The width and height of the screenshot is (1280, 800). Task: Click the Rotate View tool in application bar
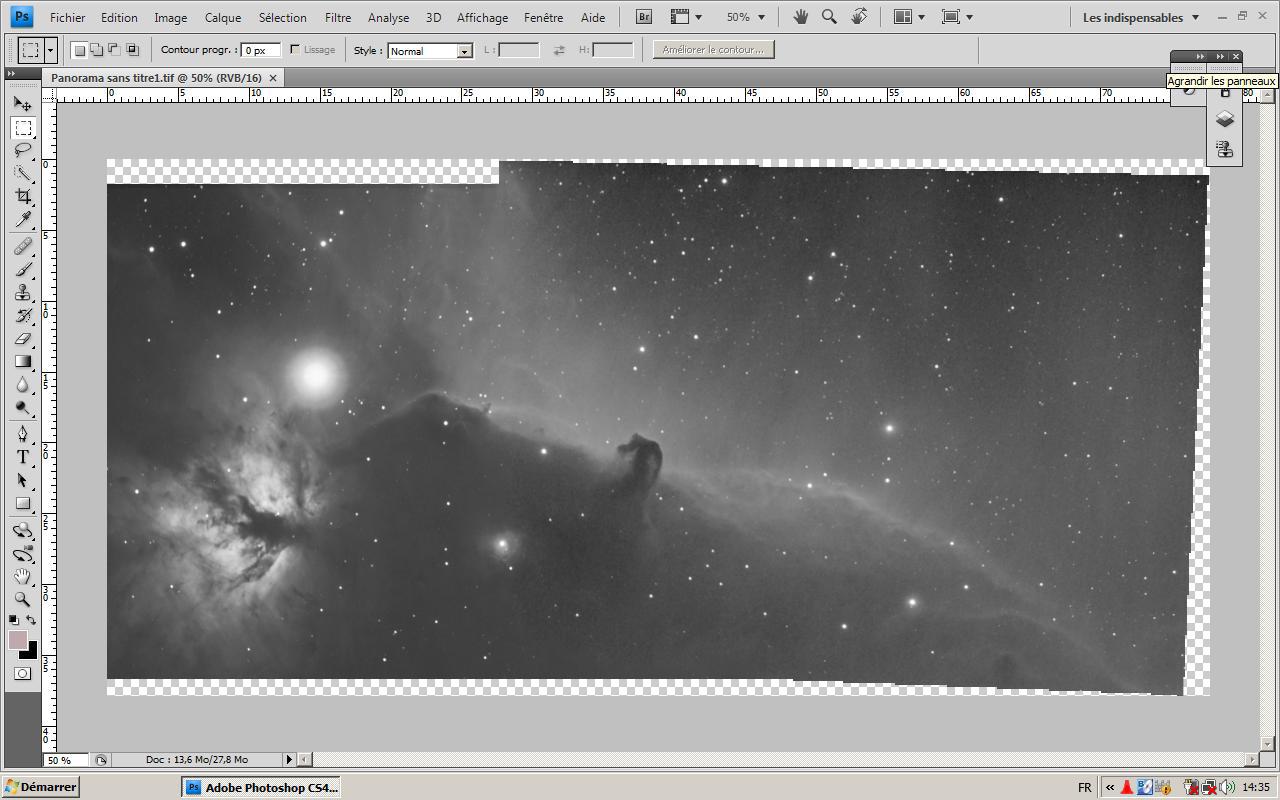(x=859, y=17)
